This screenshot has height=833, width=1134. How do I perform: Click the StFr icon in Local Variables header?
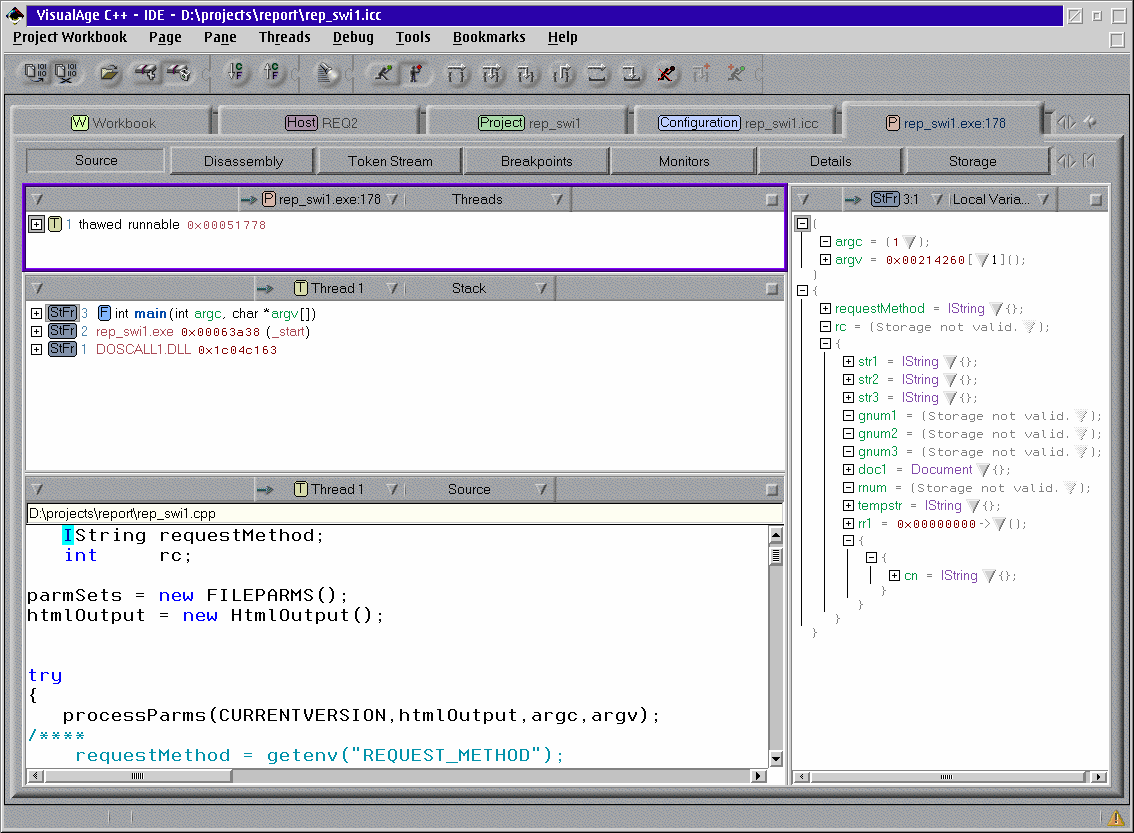pyautogui.click(x=885, y=199)
